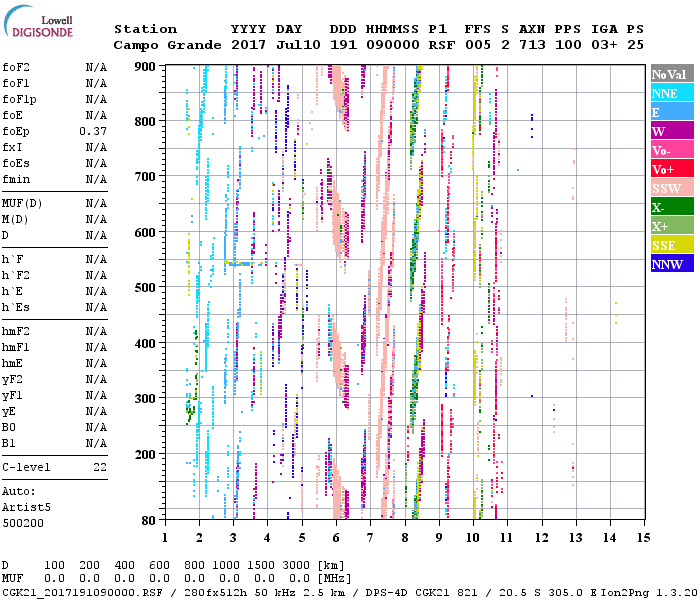This screenshot has height=600, width=700.
Task: Click the FFS value 005
Action: (x=478, y=45)
